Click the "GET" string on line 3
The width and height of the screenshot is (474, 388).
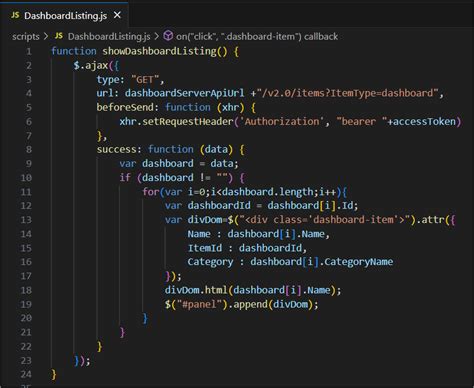pyautogui.click(x=145, y=80)
